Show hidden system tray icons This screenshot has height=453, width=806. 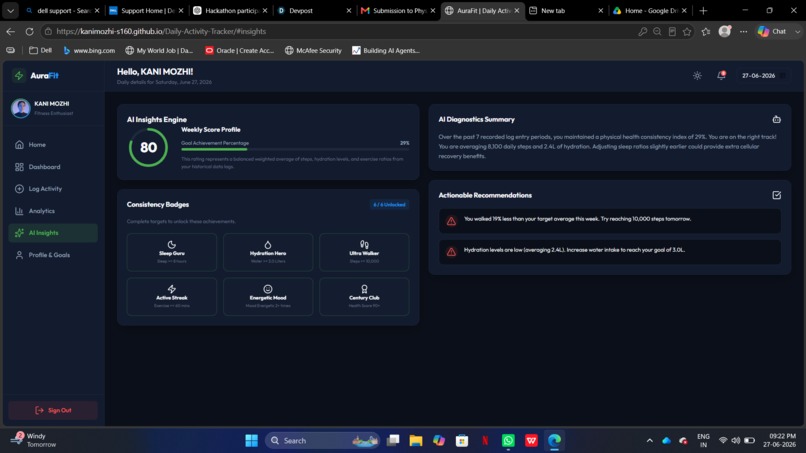[650, 441]
